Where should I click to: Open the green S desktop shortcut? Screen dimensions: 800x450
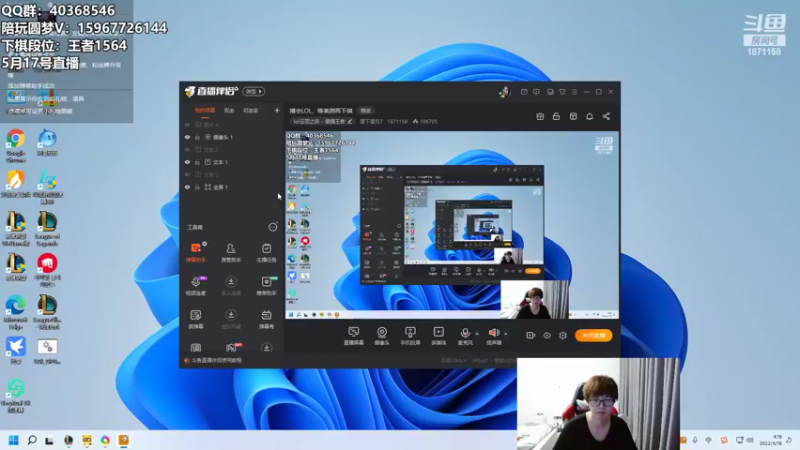click(x=16, y=395)
